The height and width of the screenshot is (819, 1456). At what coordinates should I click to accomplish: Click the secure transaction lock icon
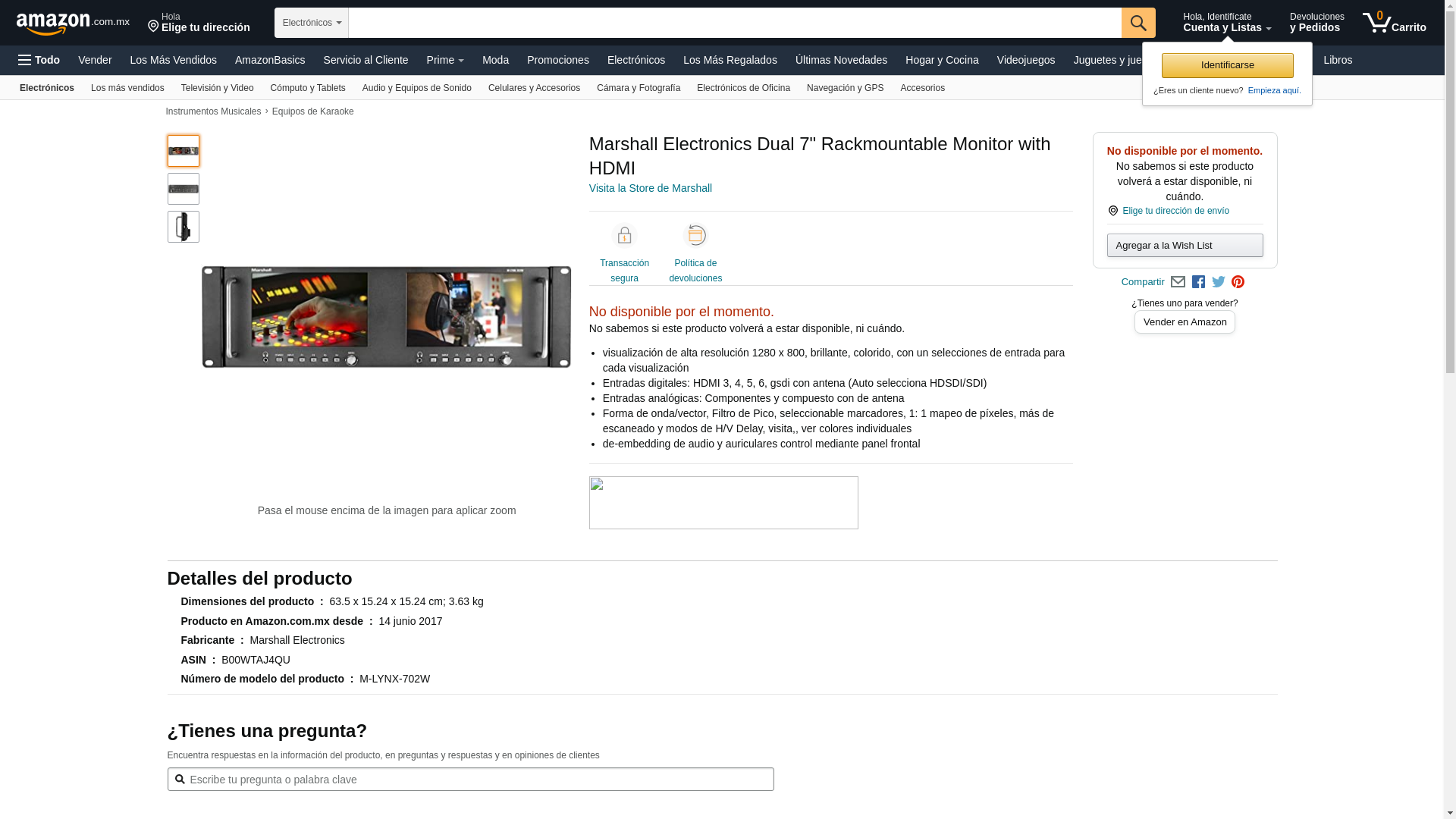pyautogui.click(x=624, y=236)
